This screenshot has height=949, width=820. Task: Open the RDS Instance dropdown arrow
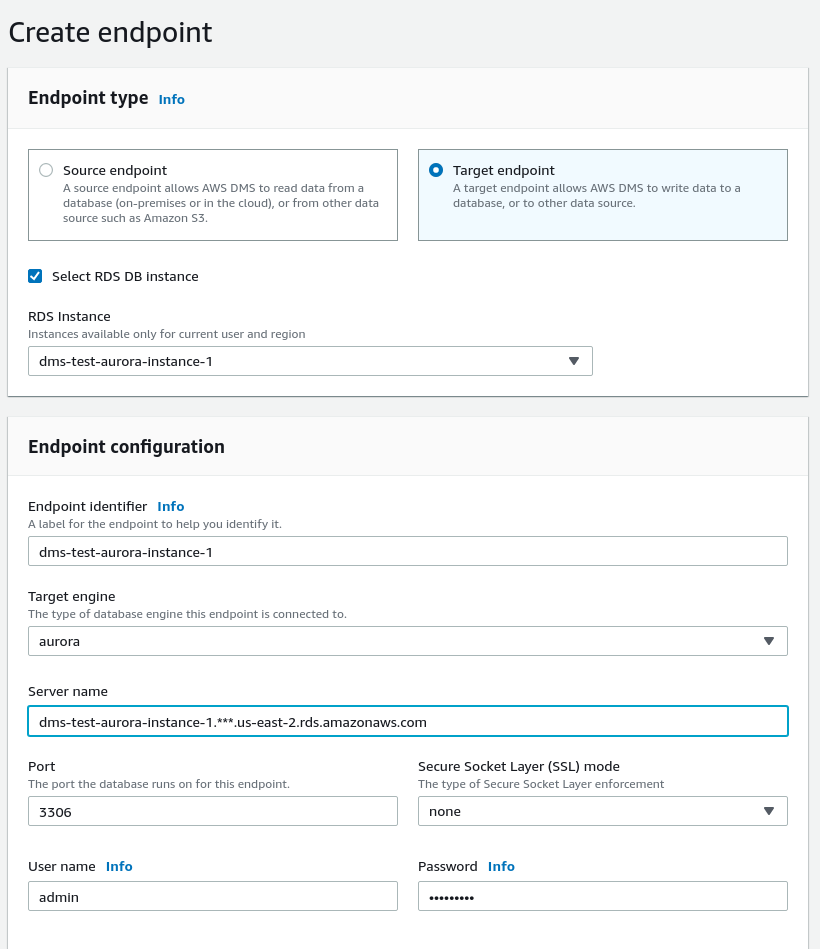(574, 361)
